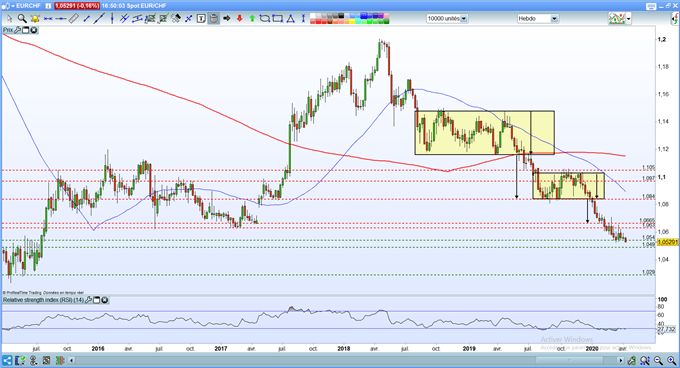Open the EURCHF window menu arrow
The image size is (680, 368).
click(12, 6)
